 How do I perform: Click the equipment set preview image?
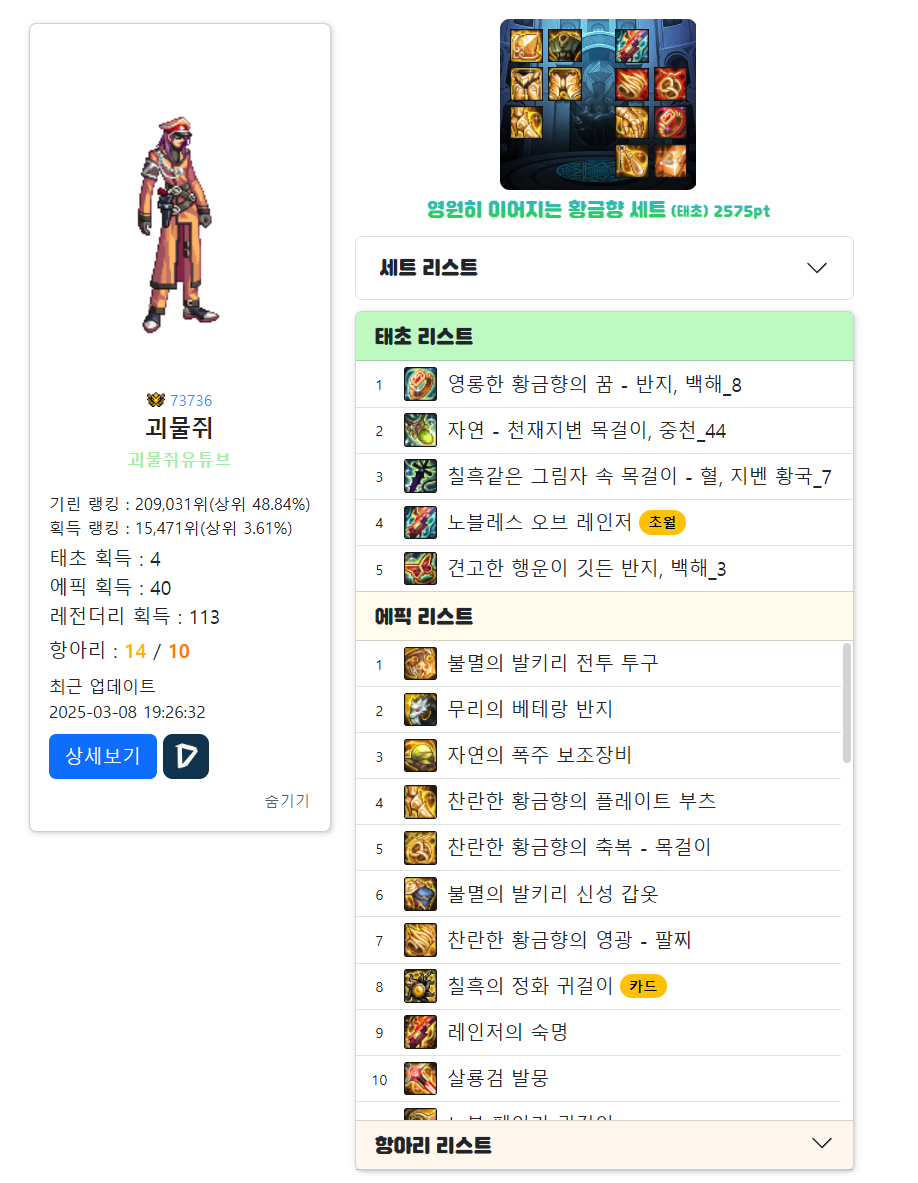597,104
